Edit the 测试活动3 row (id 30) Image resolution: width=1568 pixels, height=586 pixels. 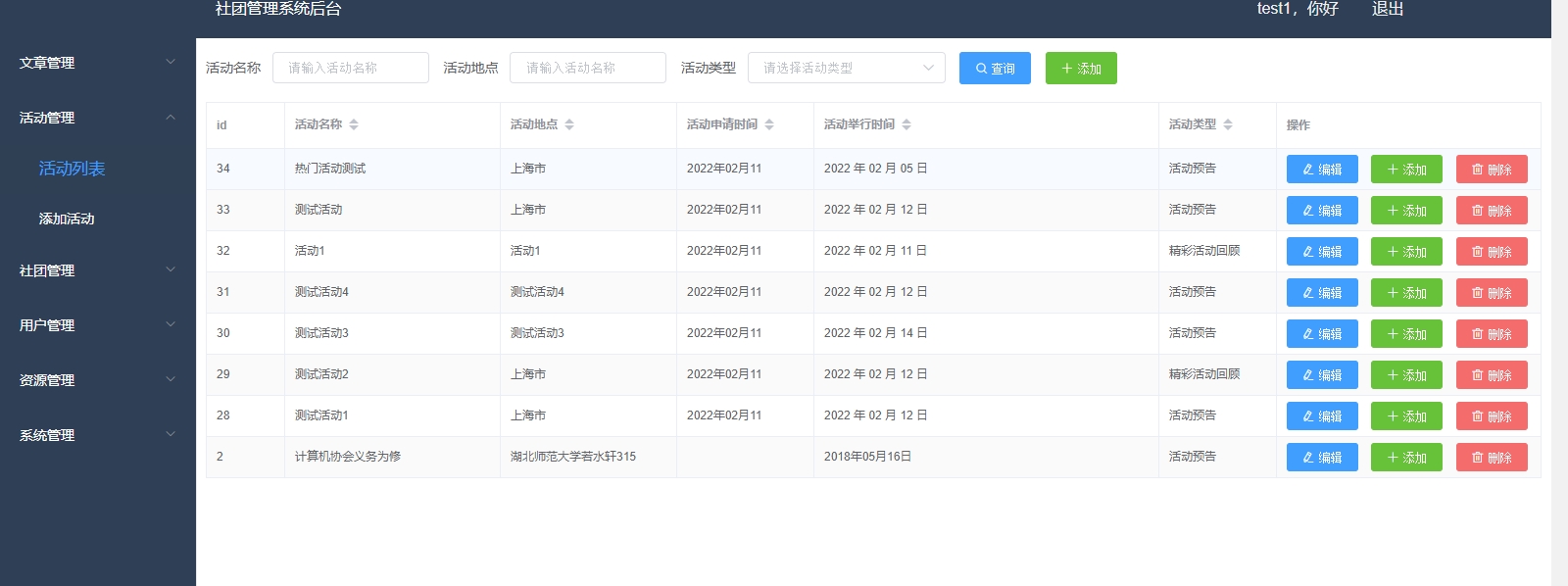(x=1322, y=334)
